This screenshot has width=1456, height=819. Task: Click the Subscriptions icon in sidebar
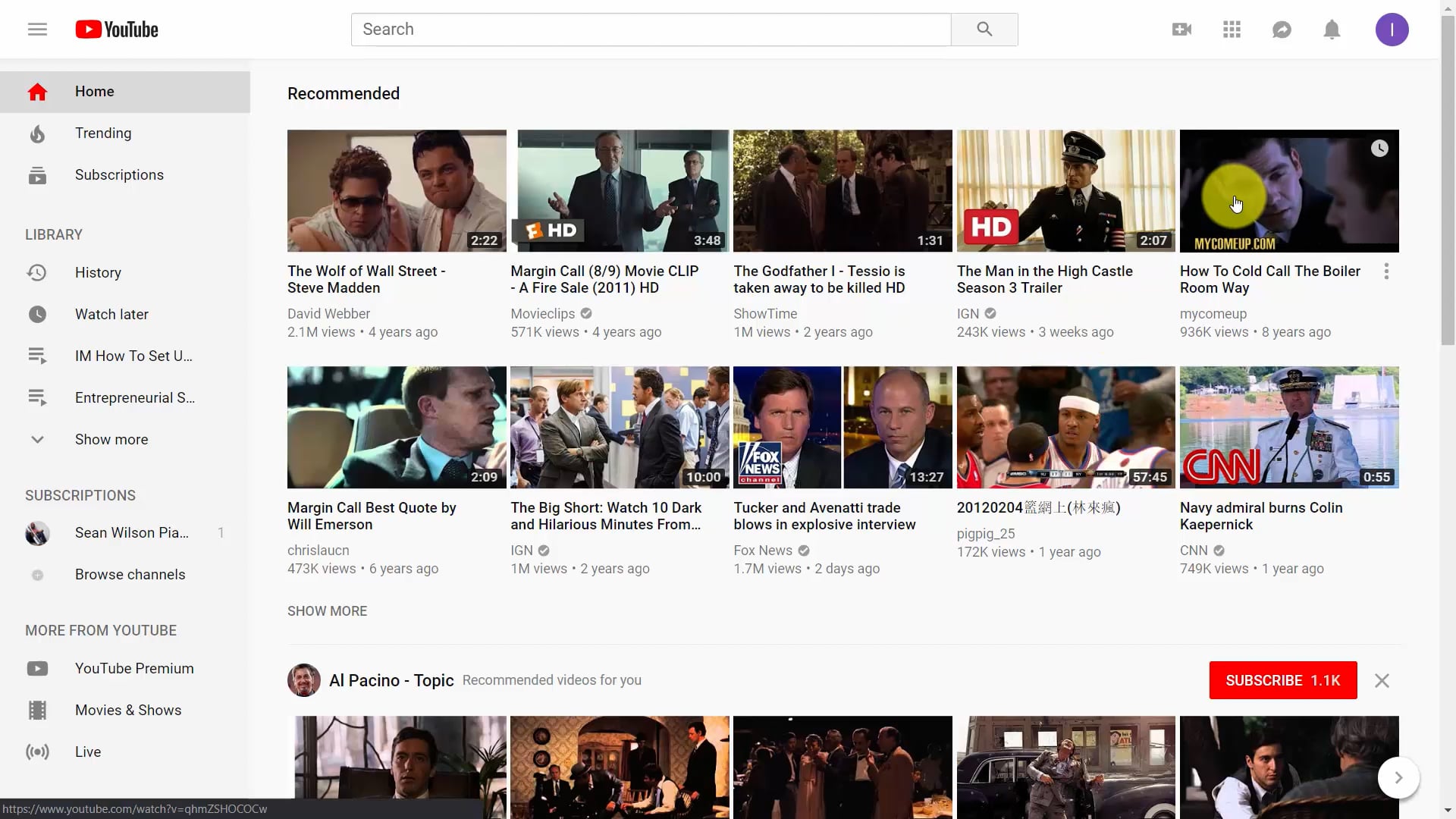[x=37, y=175]
